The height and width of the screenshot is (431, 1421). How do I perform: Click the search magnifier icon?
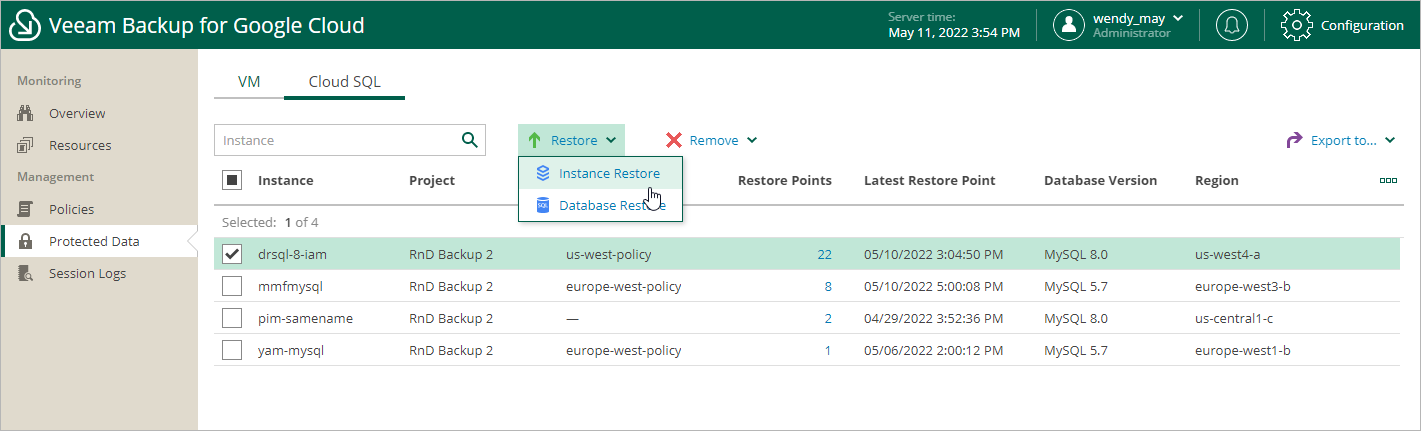[469, 140]
